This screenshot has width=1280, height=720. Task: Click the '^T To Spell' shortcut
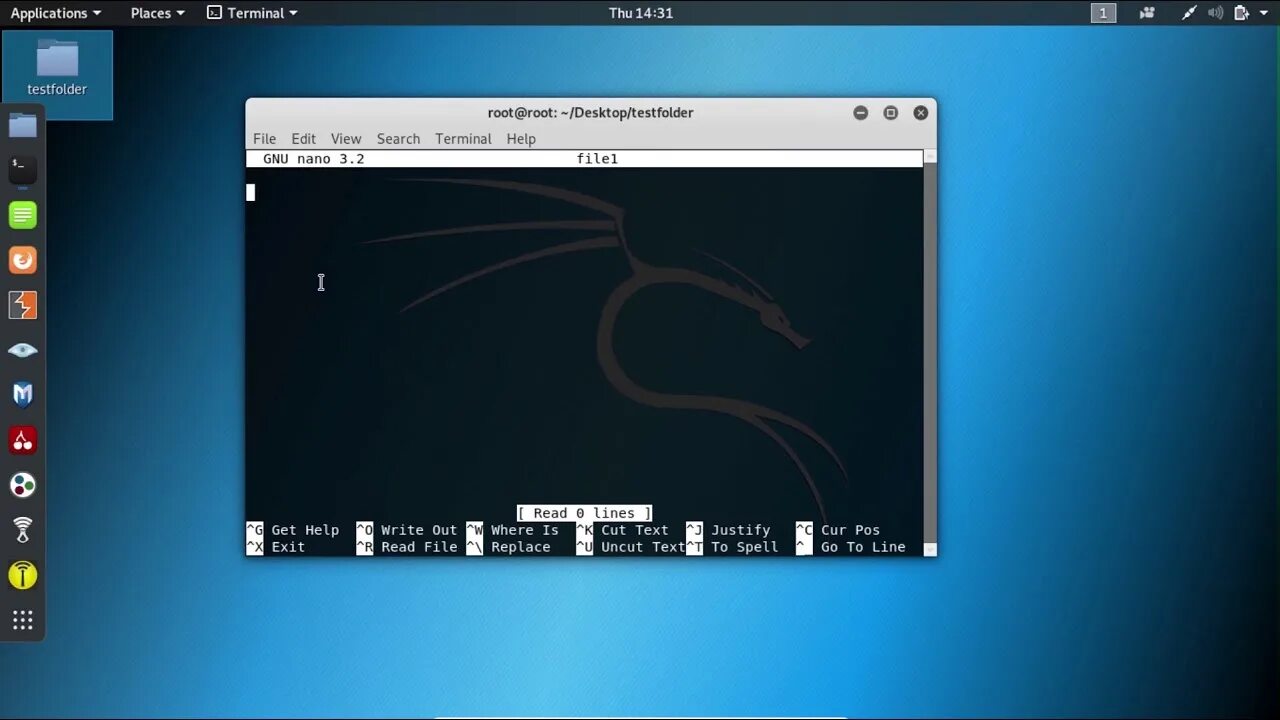tap(733, 547)
